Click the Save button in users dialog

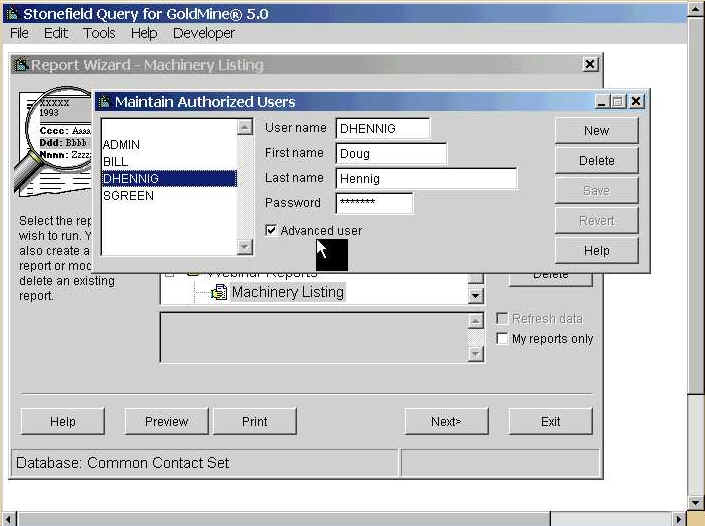[x=597, y=191]
